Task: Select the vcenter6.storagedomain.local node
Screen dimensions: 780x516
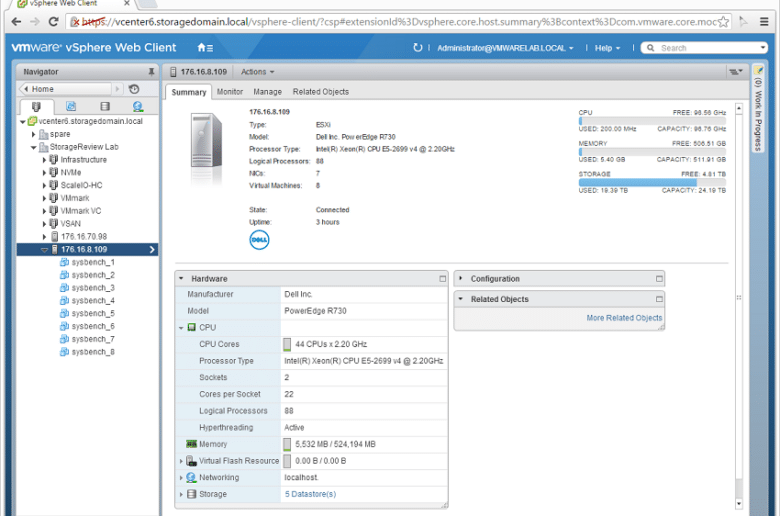Action: [x=85, y=121]
